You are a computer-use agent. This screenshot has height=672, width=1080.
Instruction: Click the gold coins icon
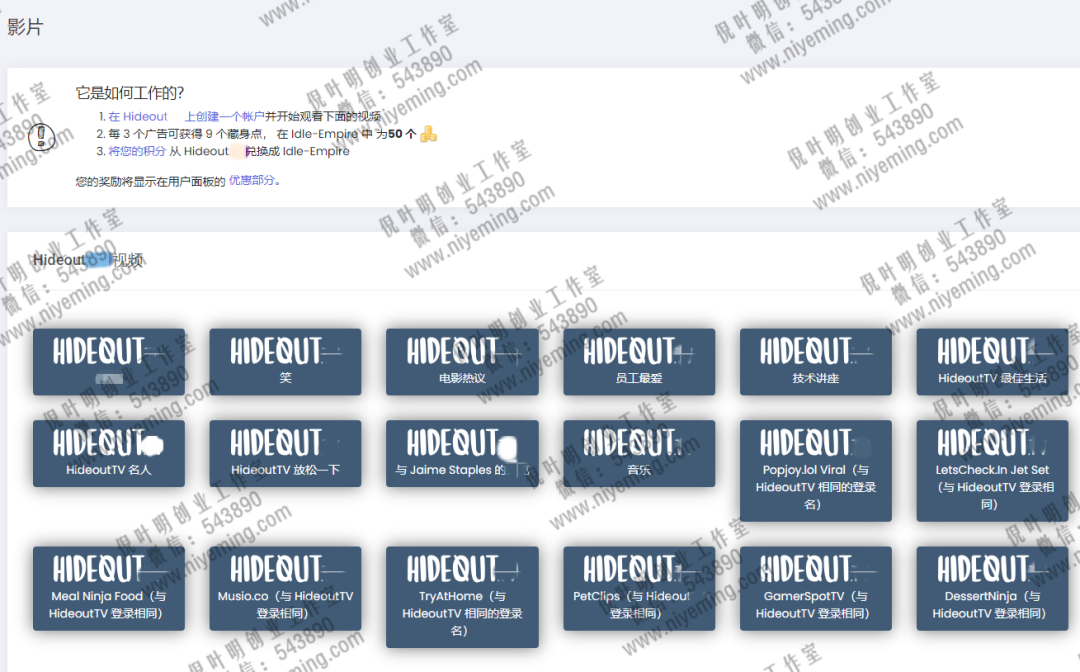coord(428,134)
